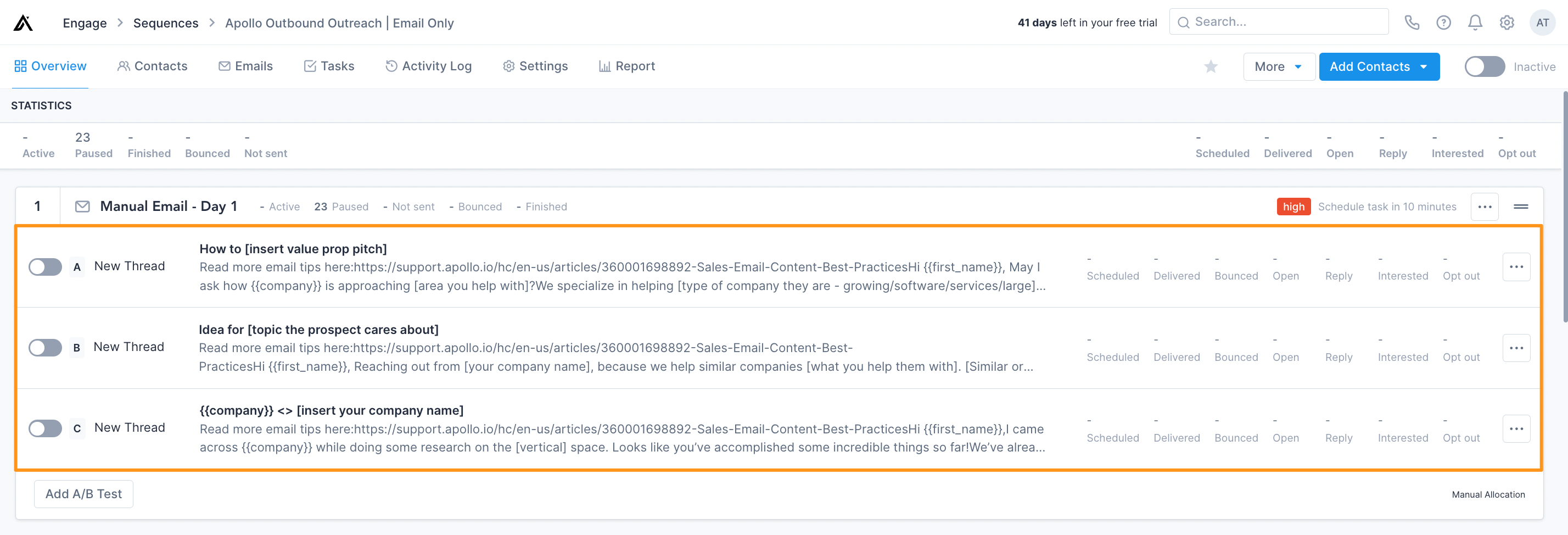1568x535 pixels.
Task: Switch to the Emails tab
Action: (246, 66)
